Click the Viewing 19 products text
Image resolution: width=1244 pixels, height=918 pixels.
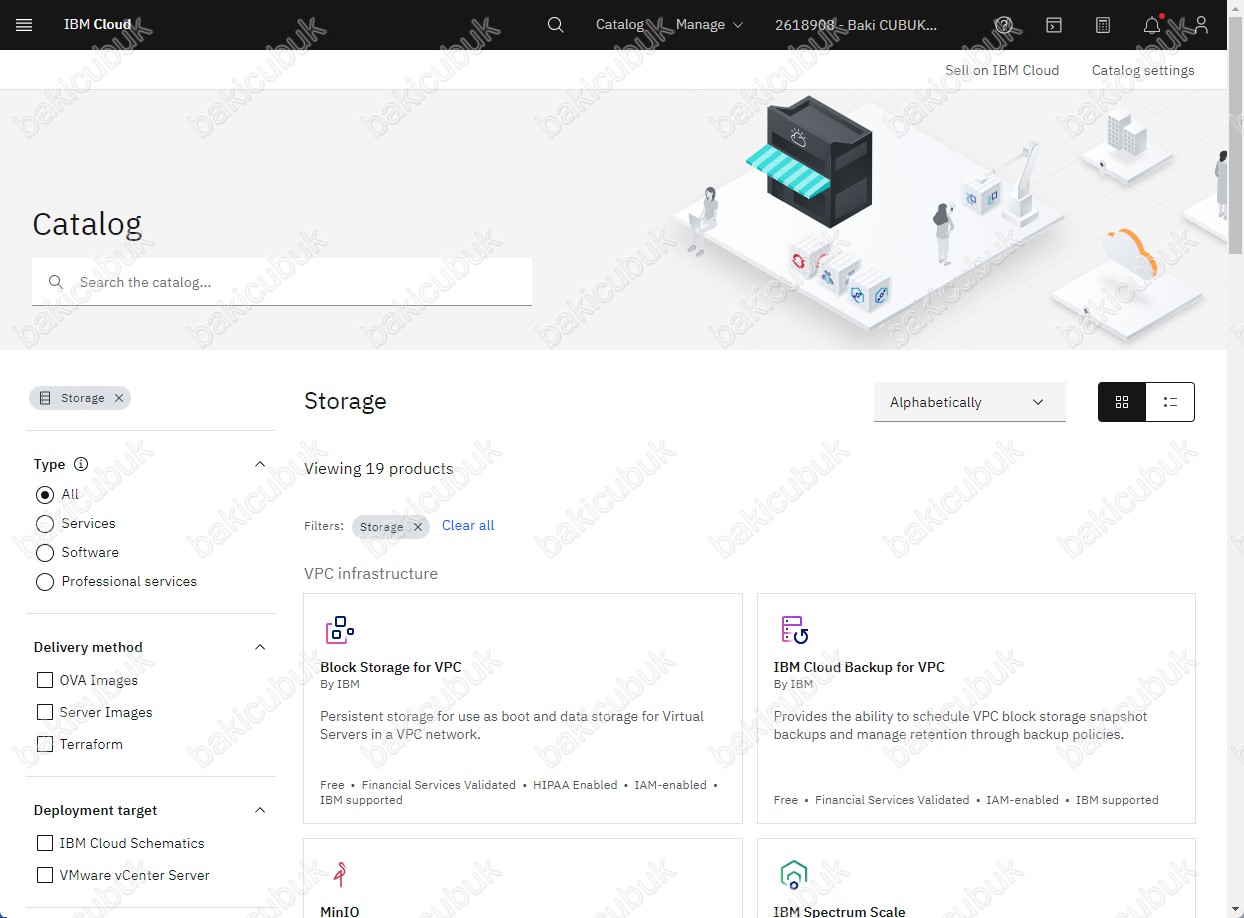[379, 468]
